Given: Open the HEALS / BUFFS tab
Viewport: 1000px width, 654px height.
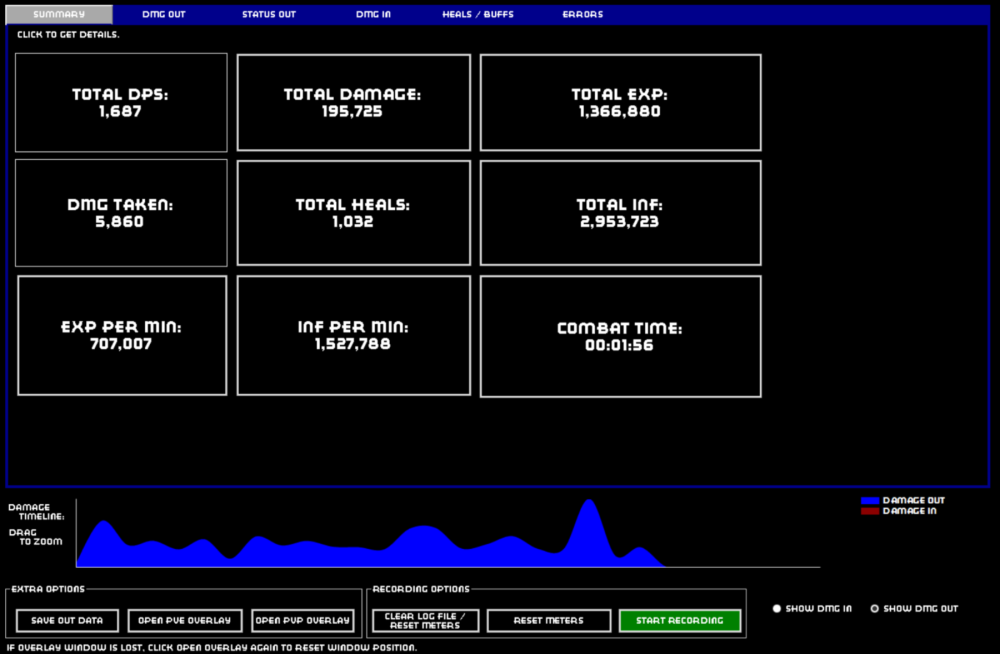Looking at the screenshot, I should (477, 15).
